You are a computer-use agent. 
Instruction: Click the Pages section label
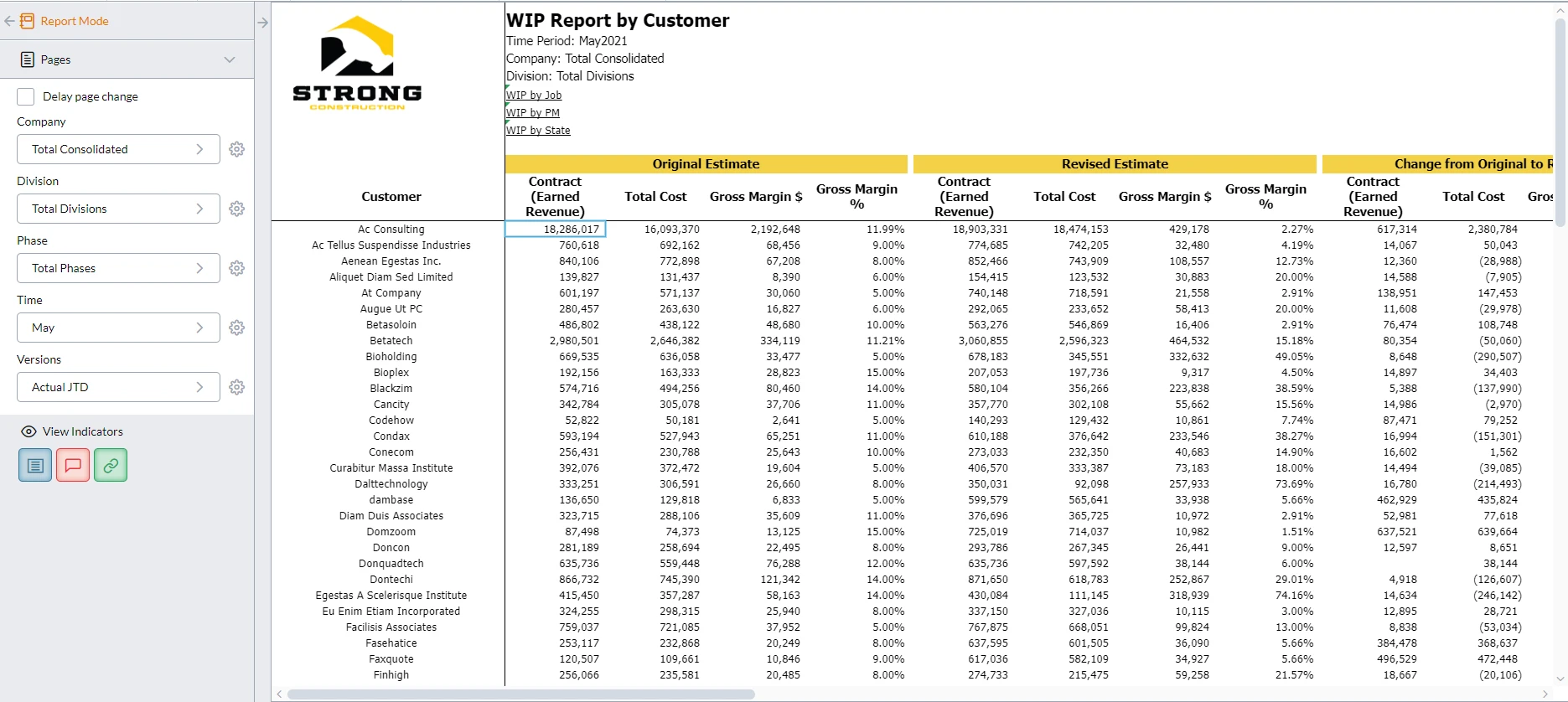point(55,59)
